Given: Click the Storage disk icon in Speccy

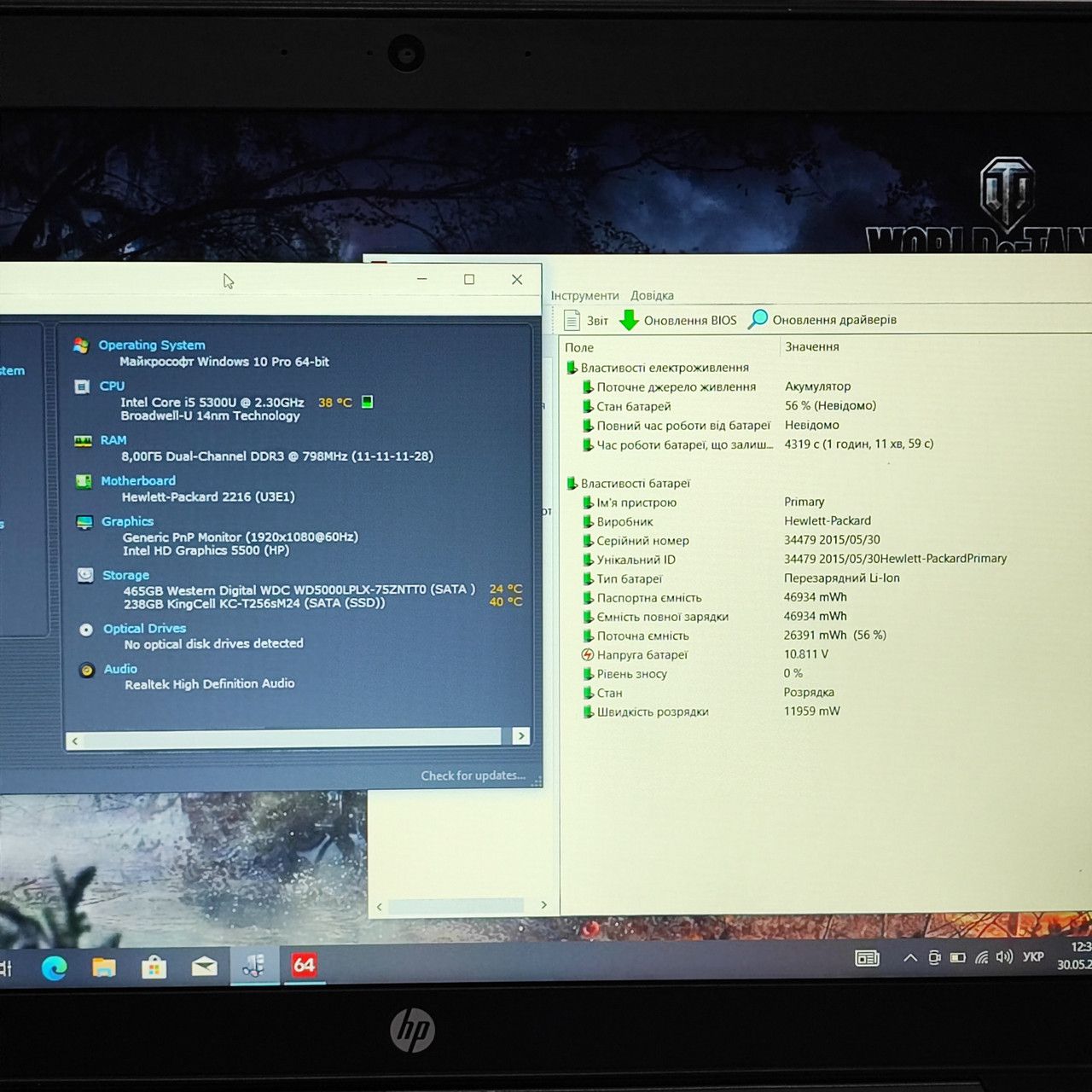Looking at the screenshot, I should click(85, 576).
